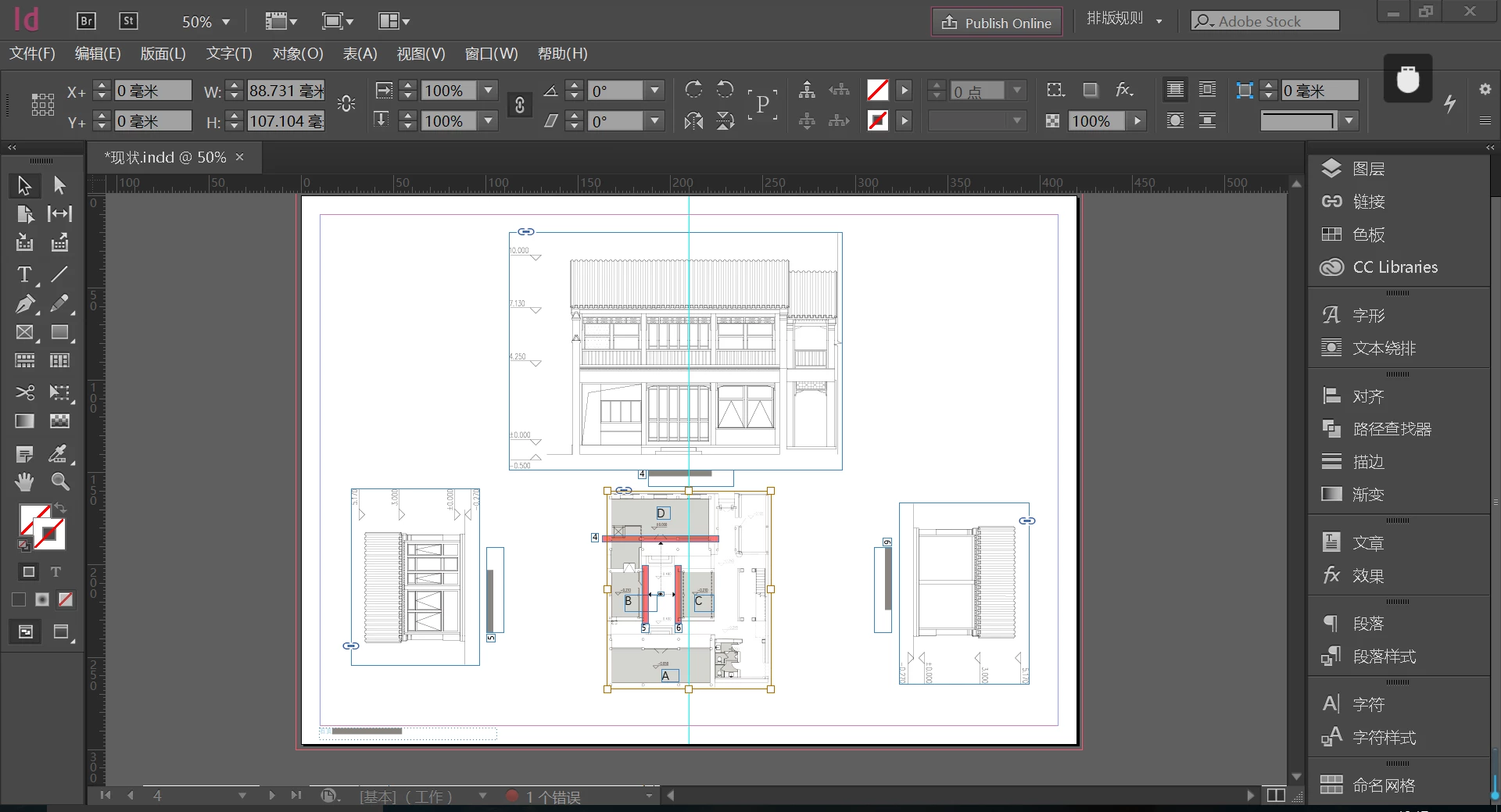Select the Direct Selection tool
Image resolution: width=1501 pixels, height=812 pixels.
coord(59,185)
